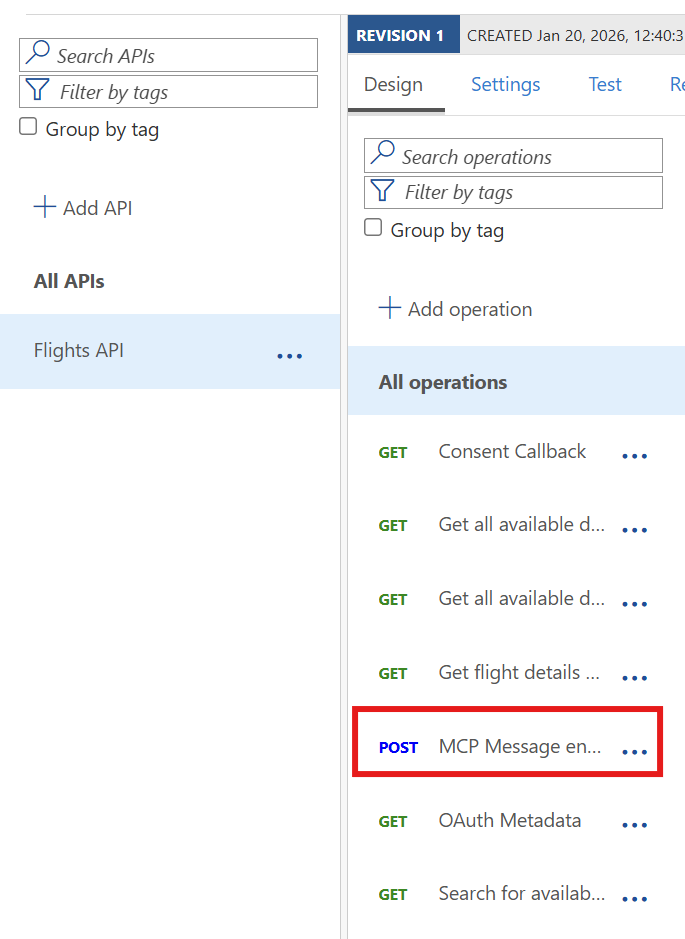The width and height of the screenshot is (685, 939).
Task: Open ellipsis menu for MCP Message endpoint operation
Action: (x=635, y=752)
